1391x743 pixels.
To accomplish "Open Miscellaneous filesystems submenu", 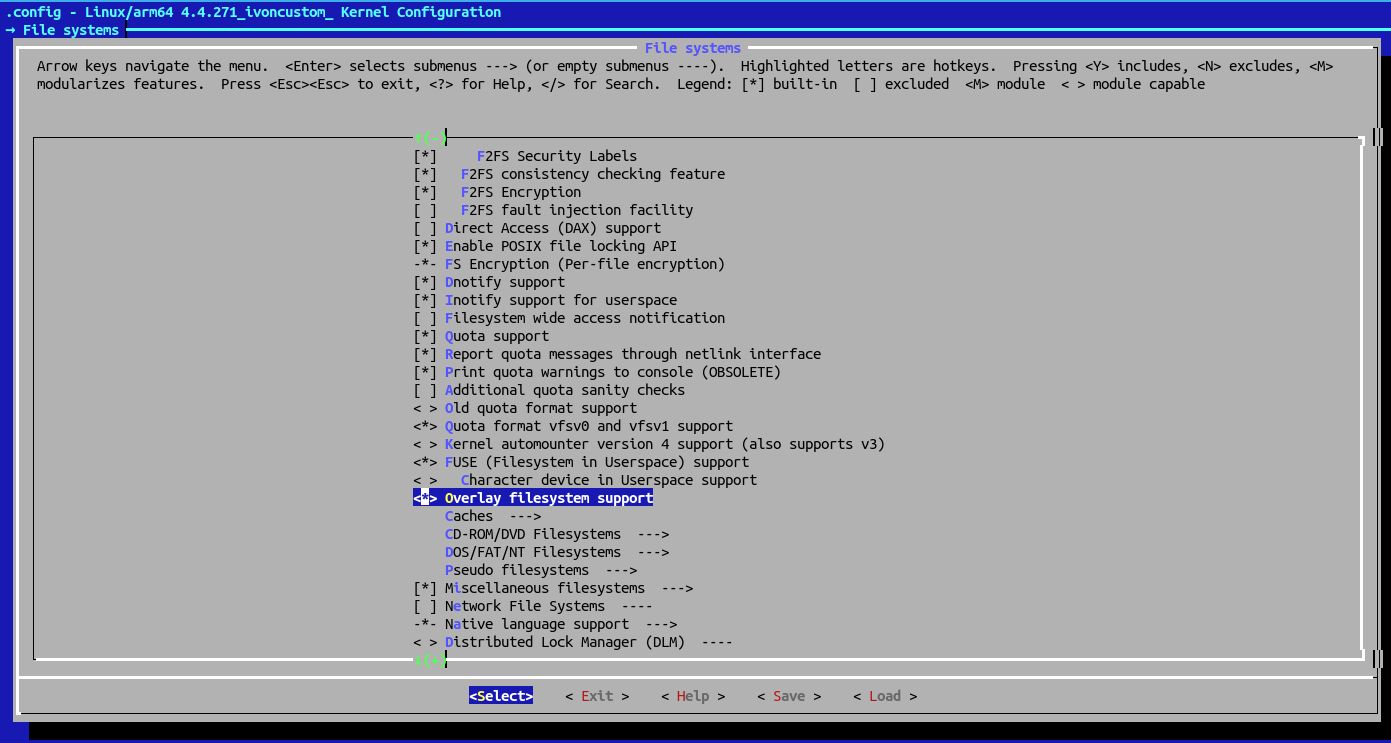I will click(568, 588).
